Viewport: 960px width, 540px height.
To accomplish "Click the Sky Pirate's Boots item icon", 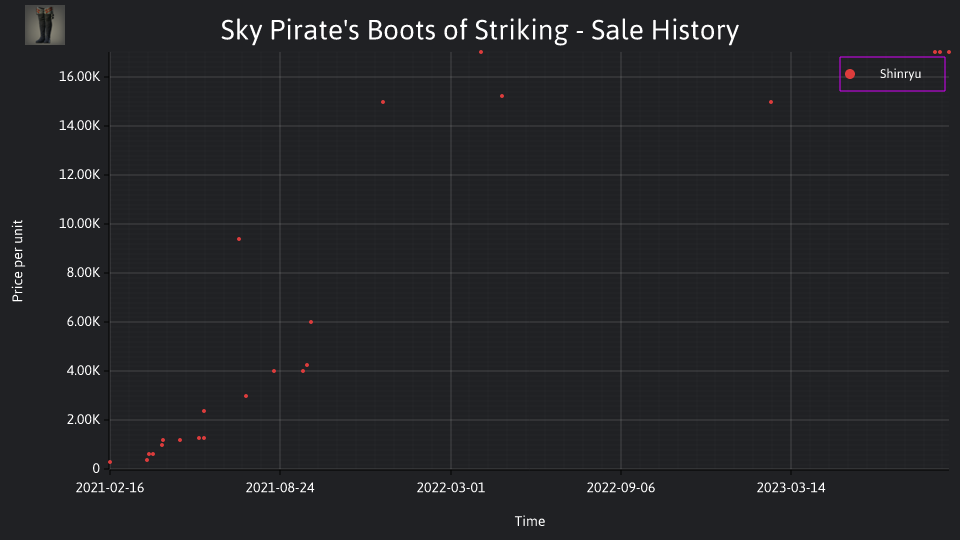I will (45, 25).
